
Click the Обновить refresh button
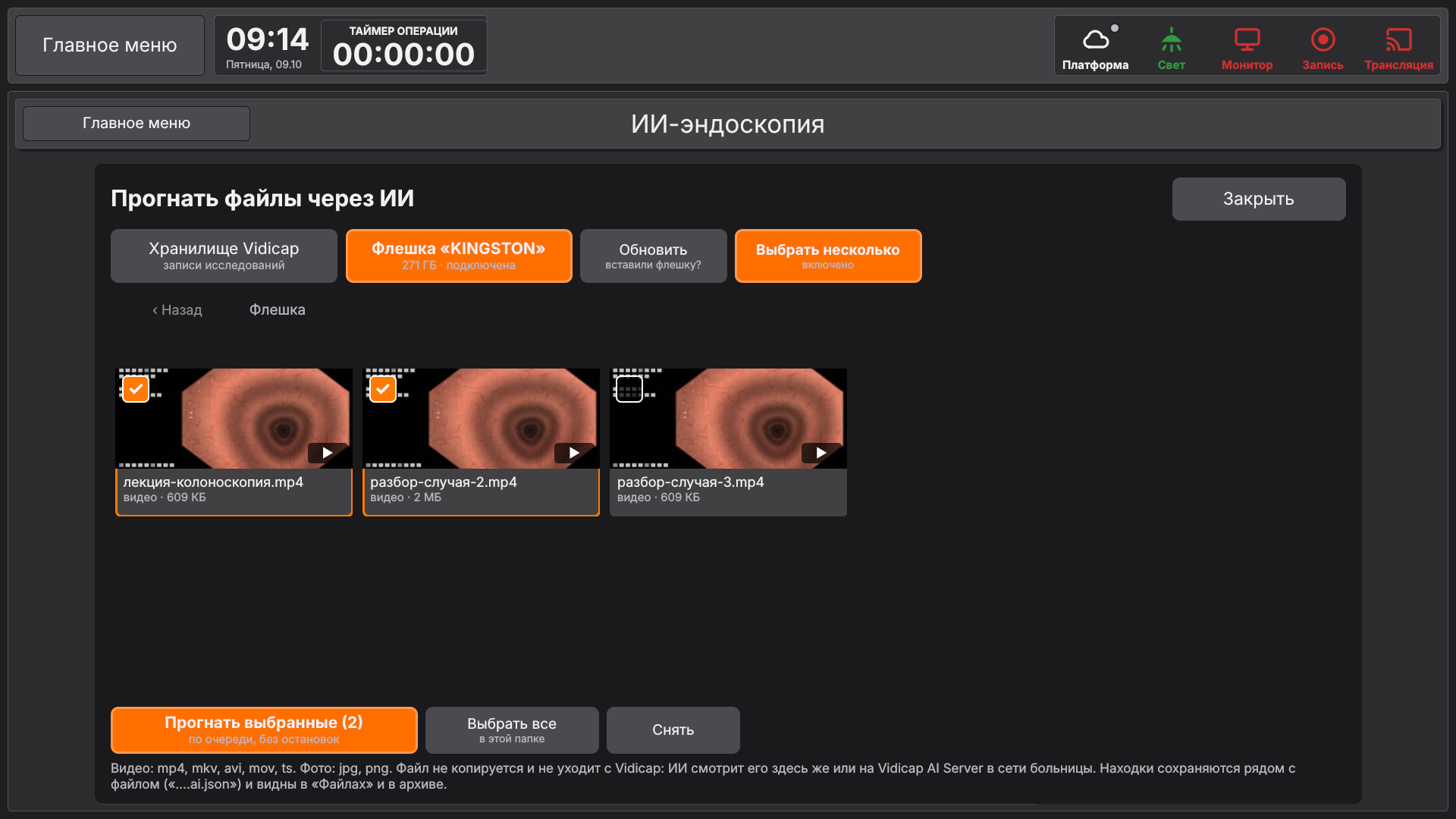653,256
